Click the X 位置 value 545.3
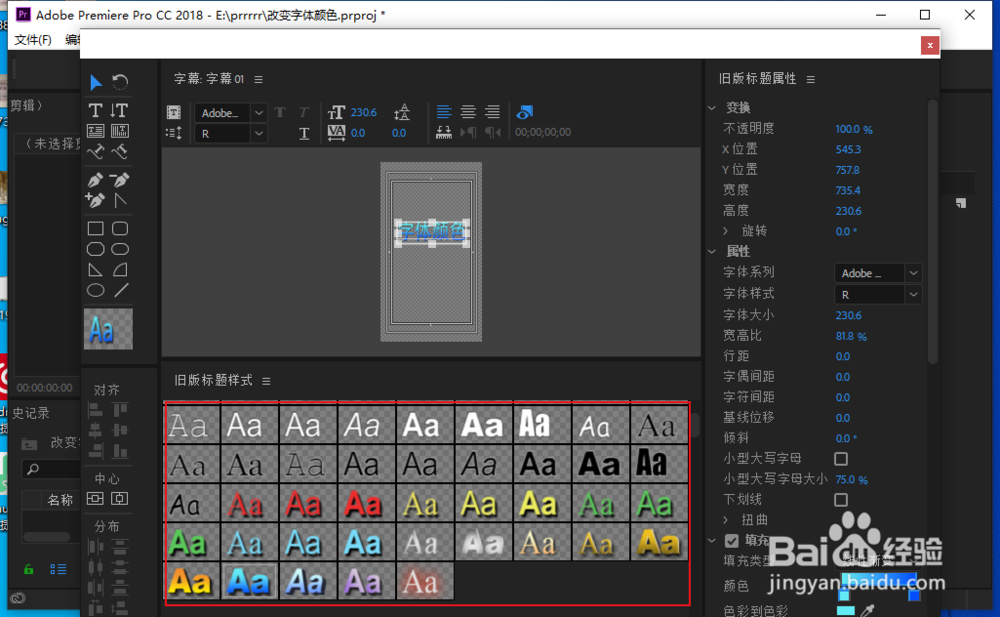 coord(848,149)
